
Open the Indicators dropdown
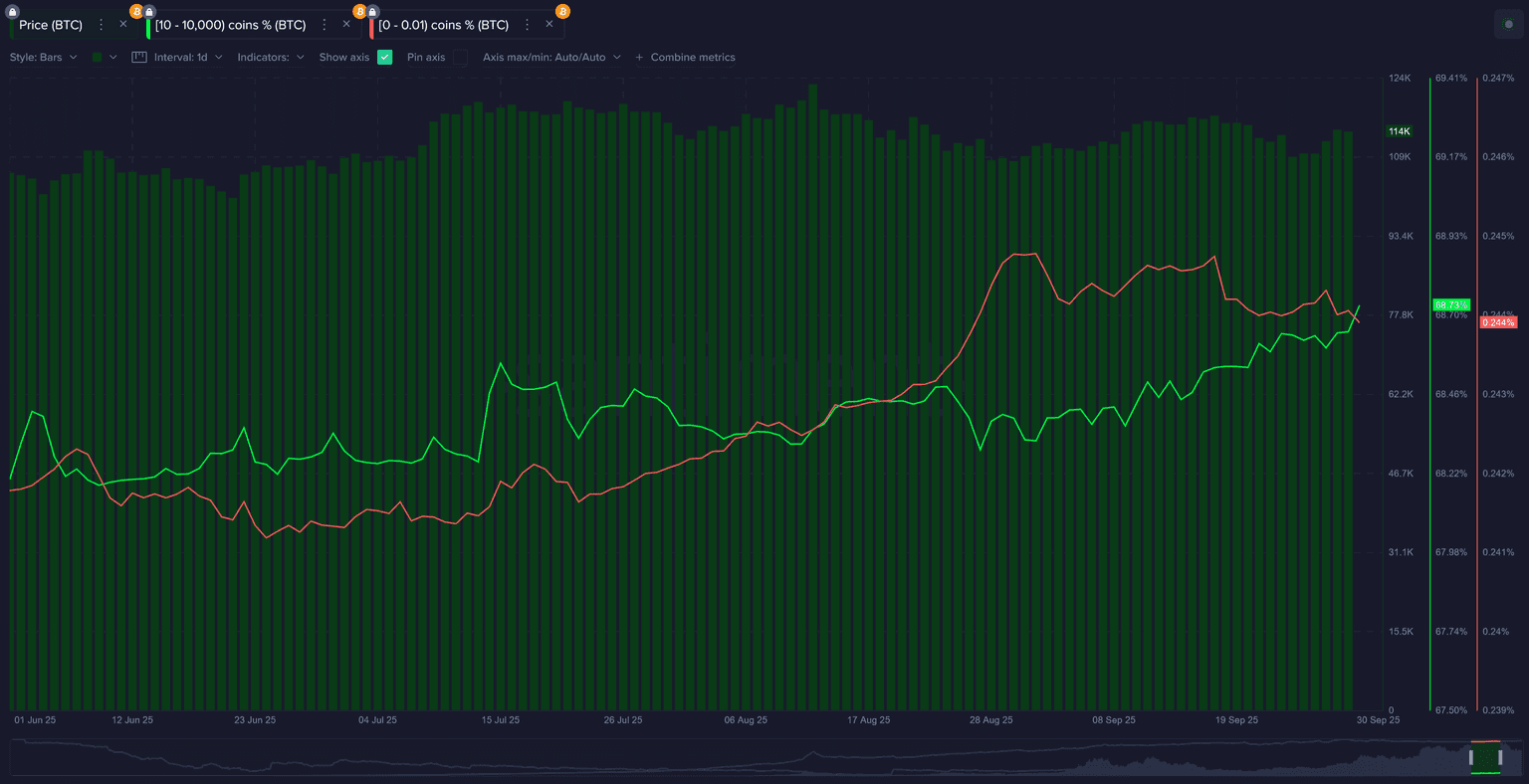pyautogui.click(x=271, y=58)
